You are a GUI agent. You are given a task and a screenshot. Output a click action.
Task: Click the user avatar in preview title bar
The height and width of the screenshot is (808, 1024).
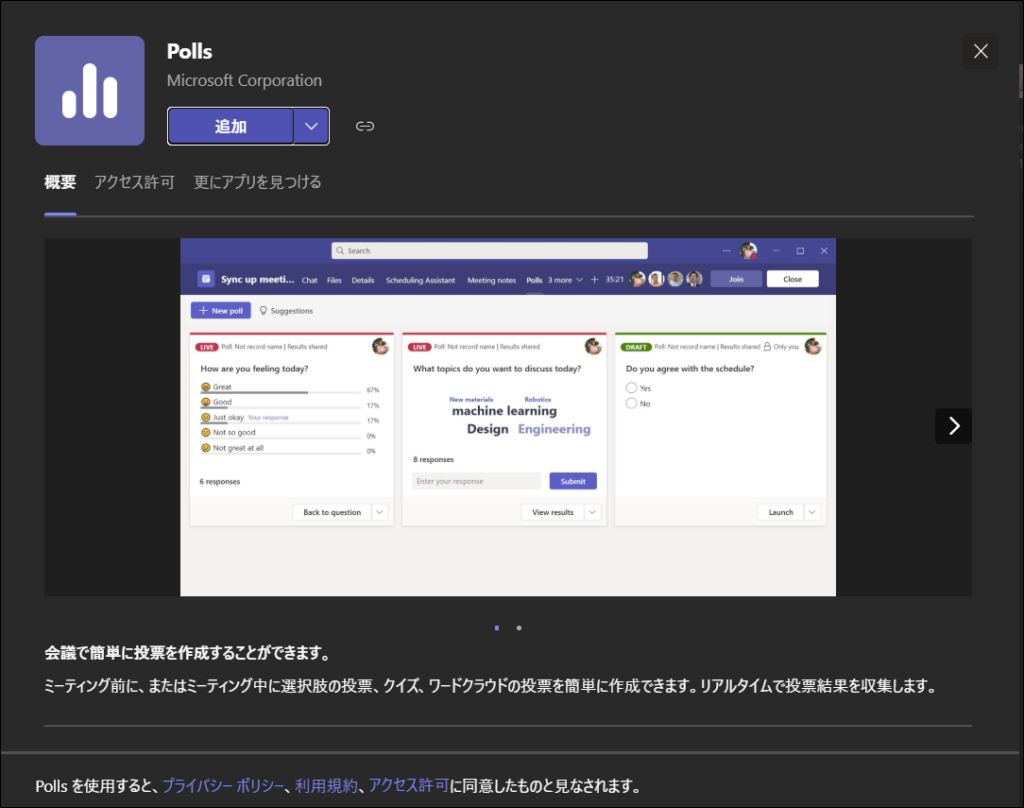coord(748,251)
